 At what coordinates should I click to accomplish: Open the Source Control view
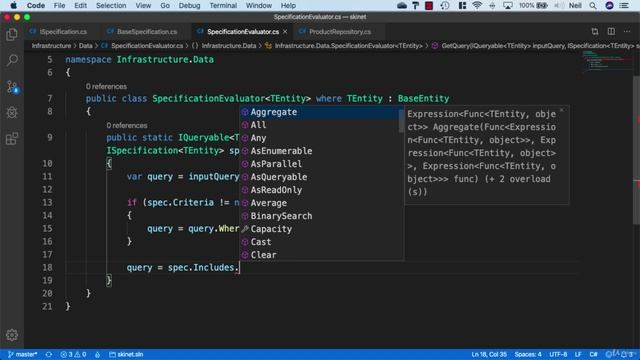12,87
